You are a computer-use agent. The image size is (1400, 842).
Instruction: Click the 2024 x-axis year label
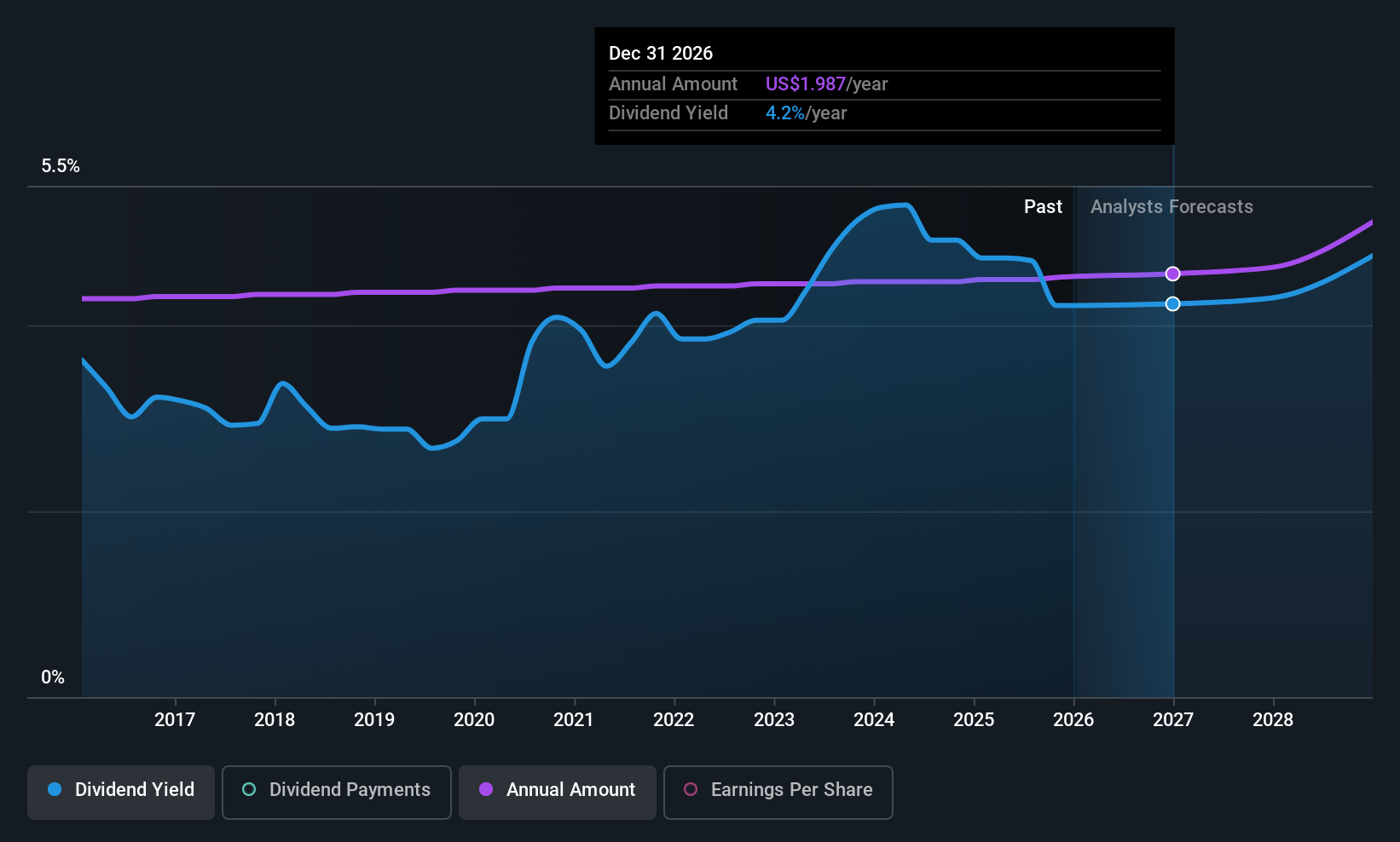click(874, 719)
